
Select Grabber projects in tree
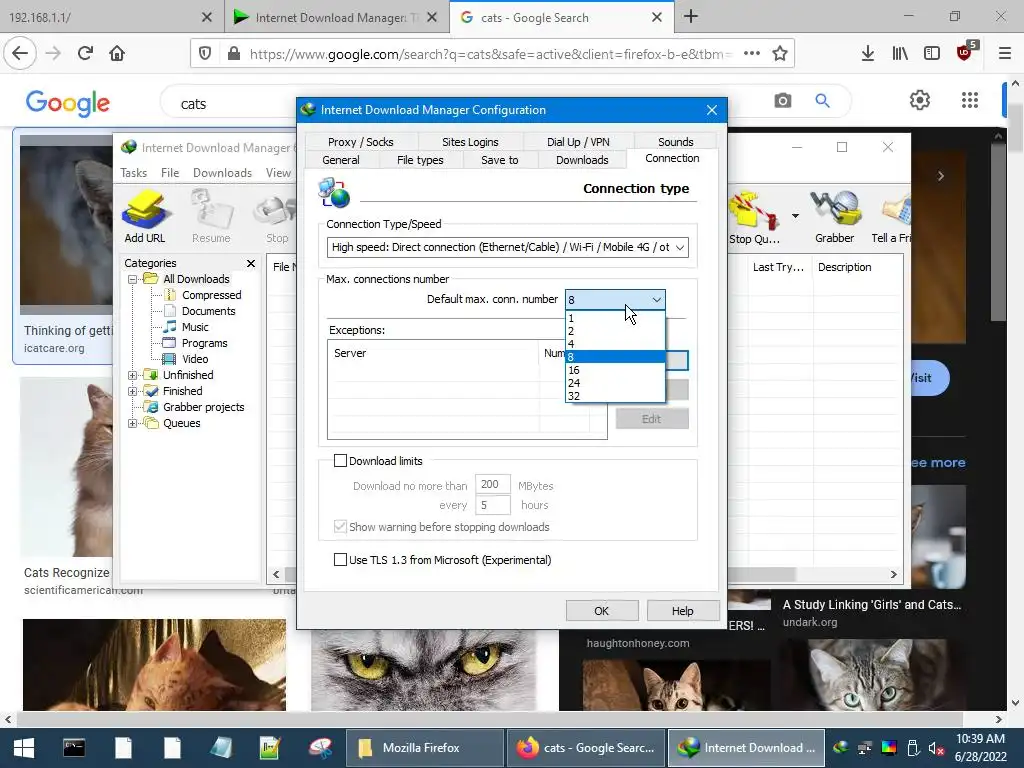click(203, 408)
